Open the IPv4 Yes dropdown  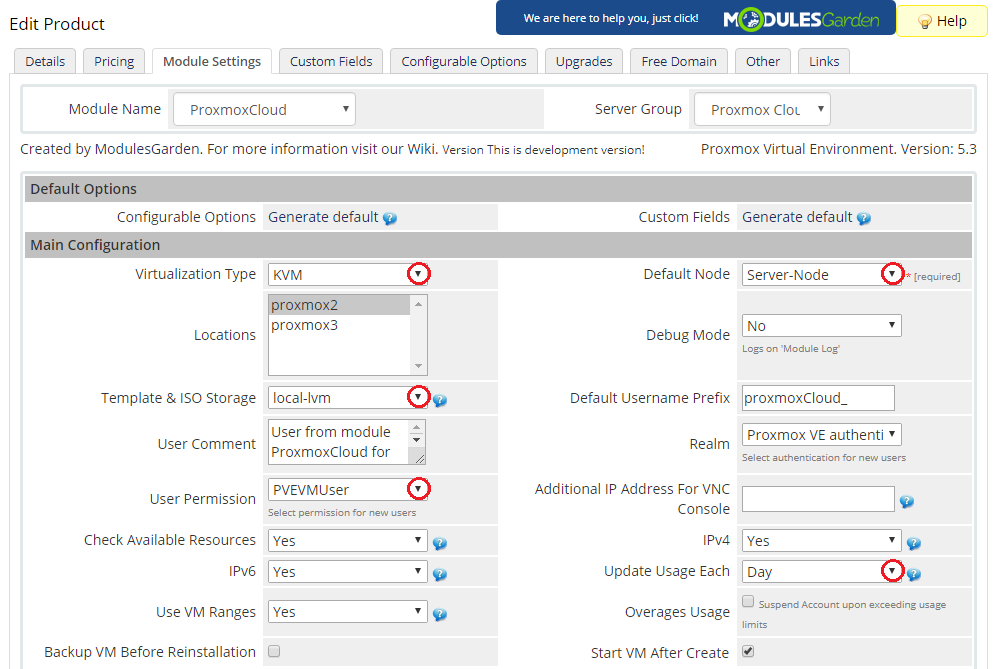(822, 540)
